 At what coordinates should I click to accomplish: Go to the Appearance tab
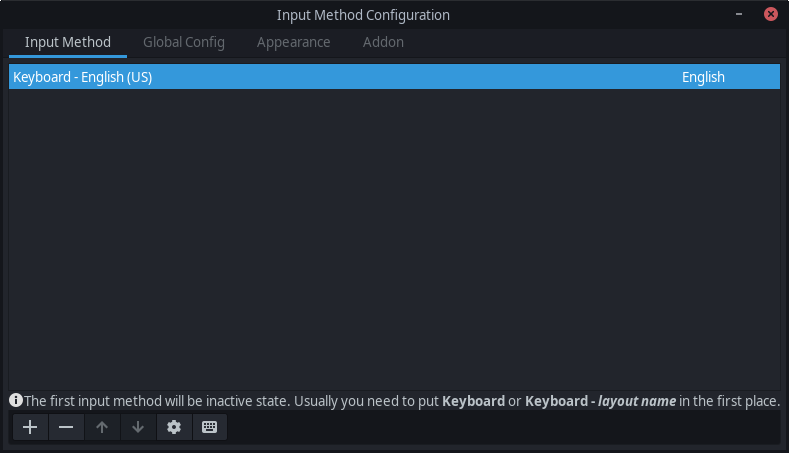click(293, 42)
